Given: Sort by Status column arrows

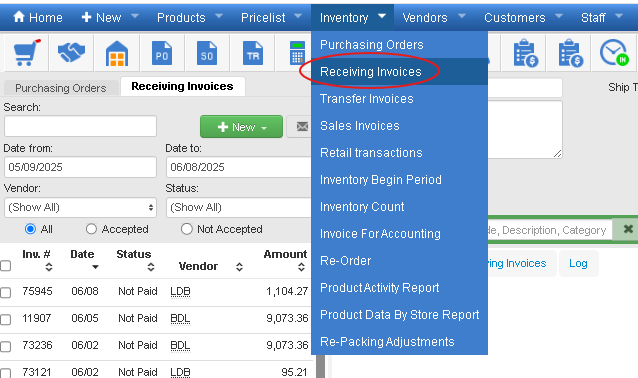Looking at the screenshot, I should click(x=151, y=267).
